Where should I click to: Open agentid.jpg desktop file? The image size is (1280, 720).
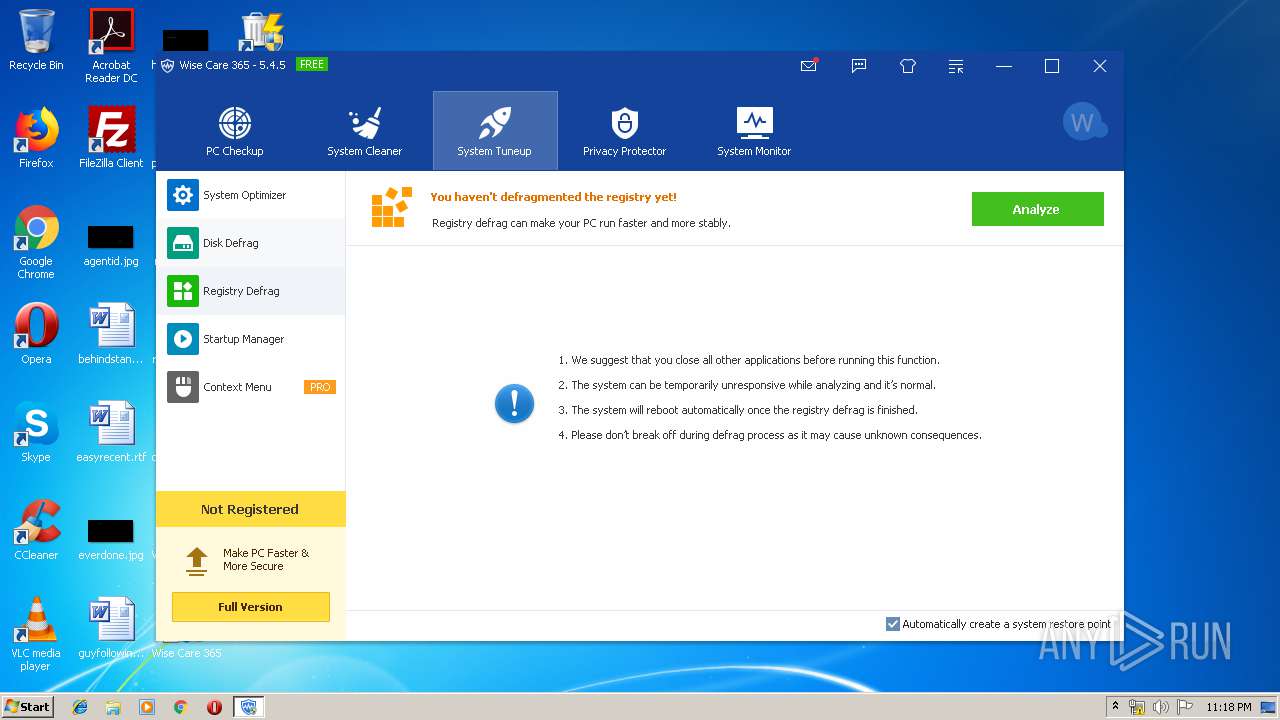[111, 245]
